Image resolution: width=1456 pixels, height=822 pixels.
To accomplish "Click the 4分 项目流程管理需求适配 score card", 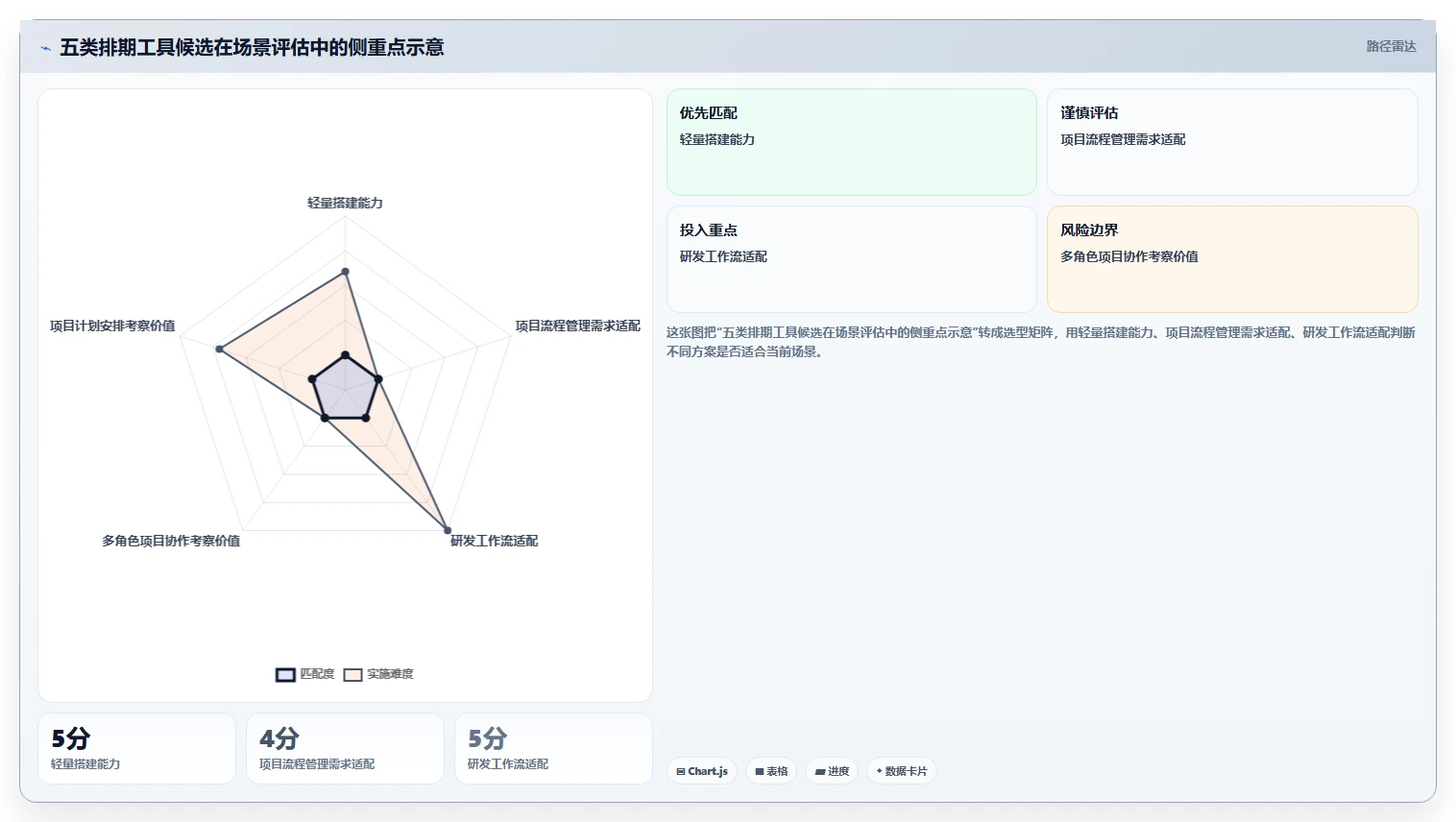I will [345, 748].
